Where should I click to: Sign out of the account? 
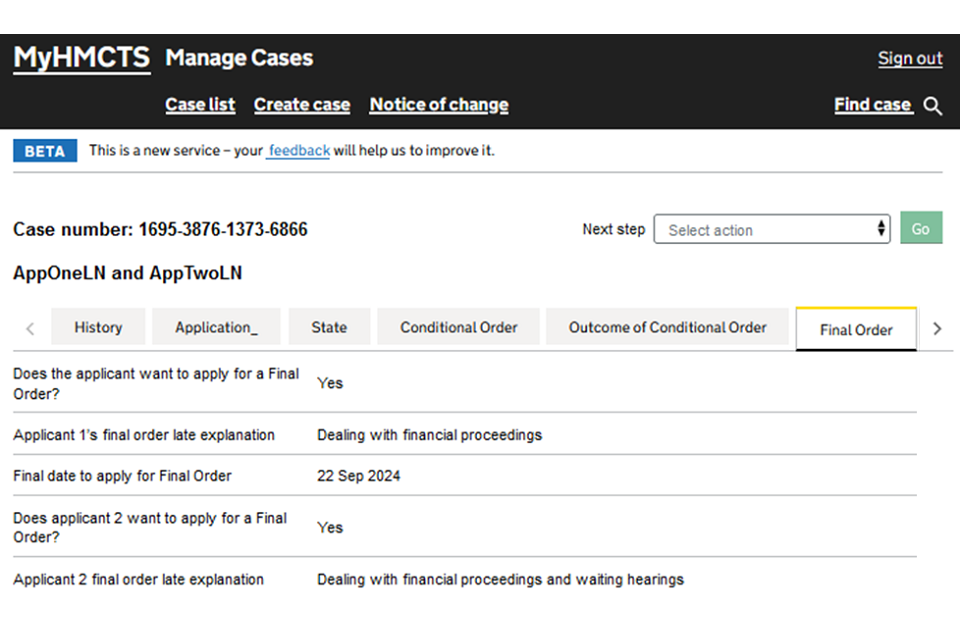pyautogui.click(x=909, y=58)
